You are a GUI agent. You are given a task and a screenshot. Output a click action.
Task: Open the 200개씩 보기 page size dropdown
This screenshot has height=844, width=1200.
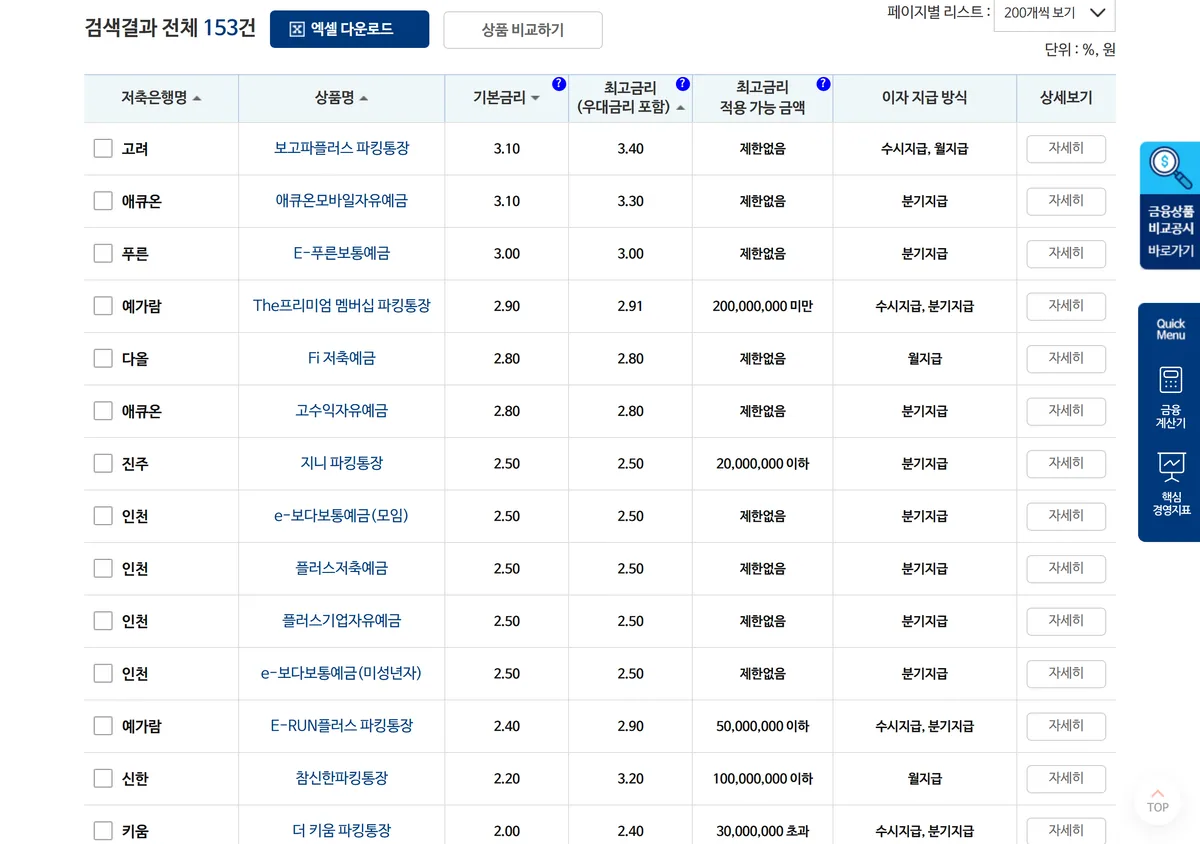tap(1054, 13)
